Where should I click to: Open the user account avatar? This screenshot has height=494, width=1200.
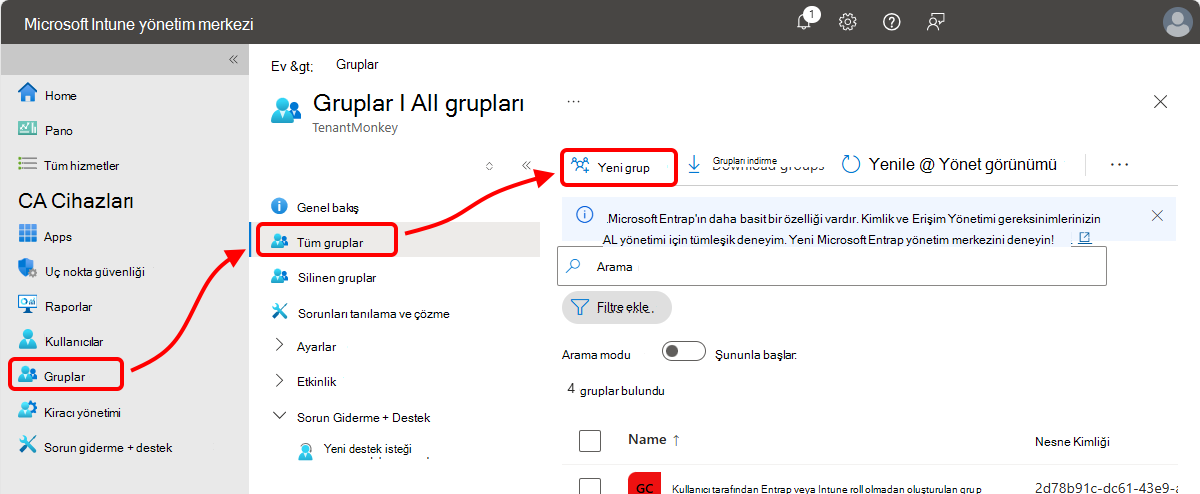click(x=1178, y=22)
